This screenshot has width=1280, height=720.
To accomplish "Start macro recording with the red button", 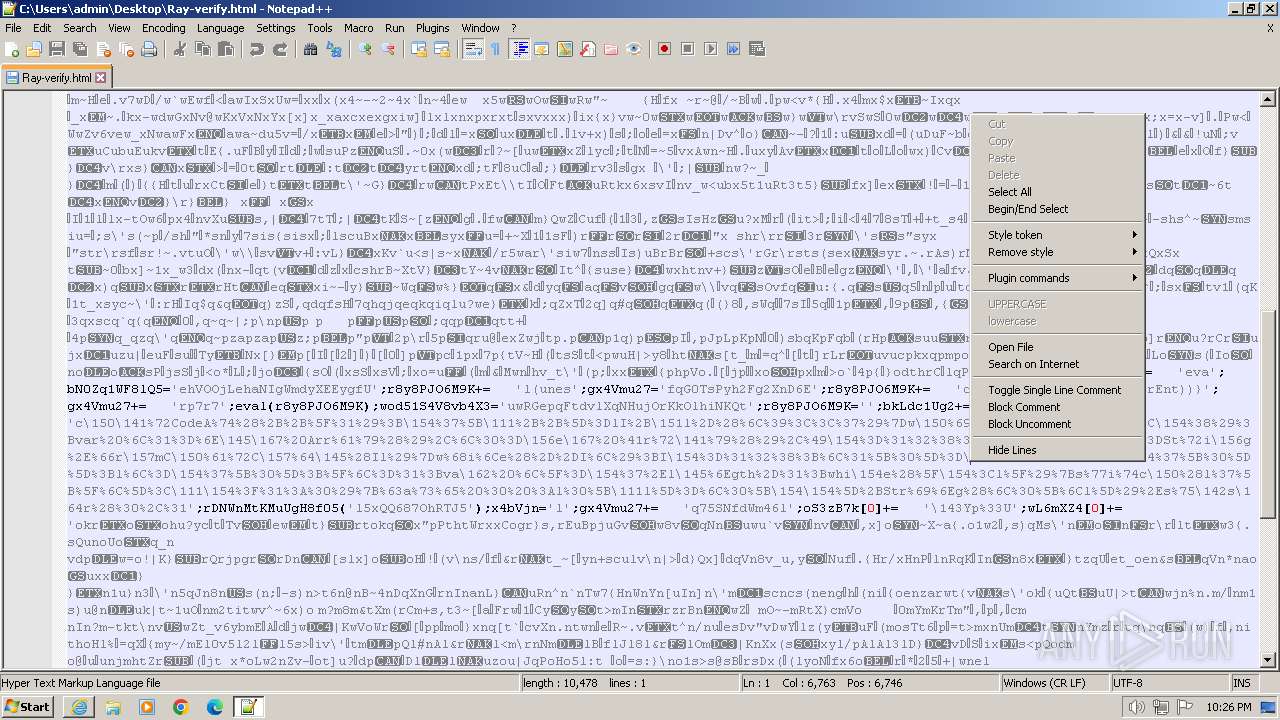I will pos(664,49).
